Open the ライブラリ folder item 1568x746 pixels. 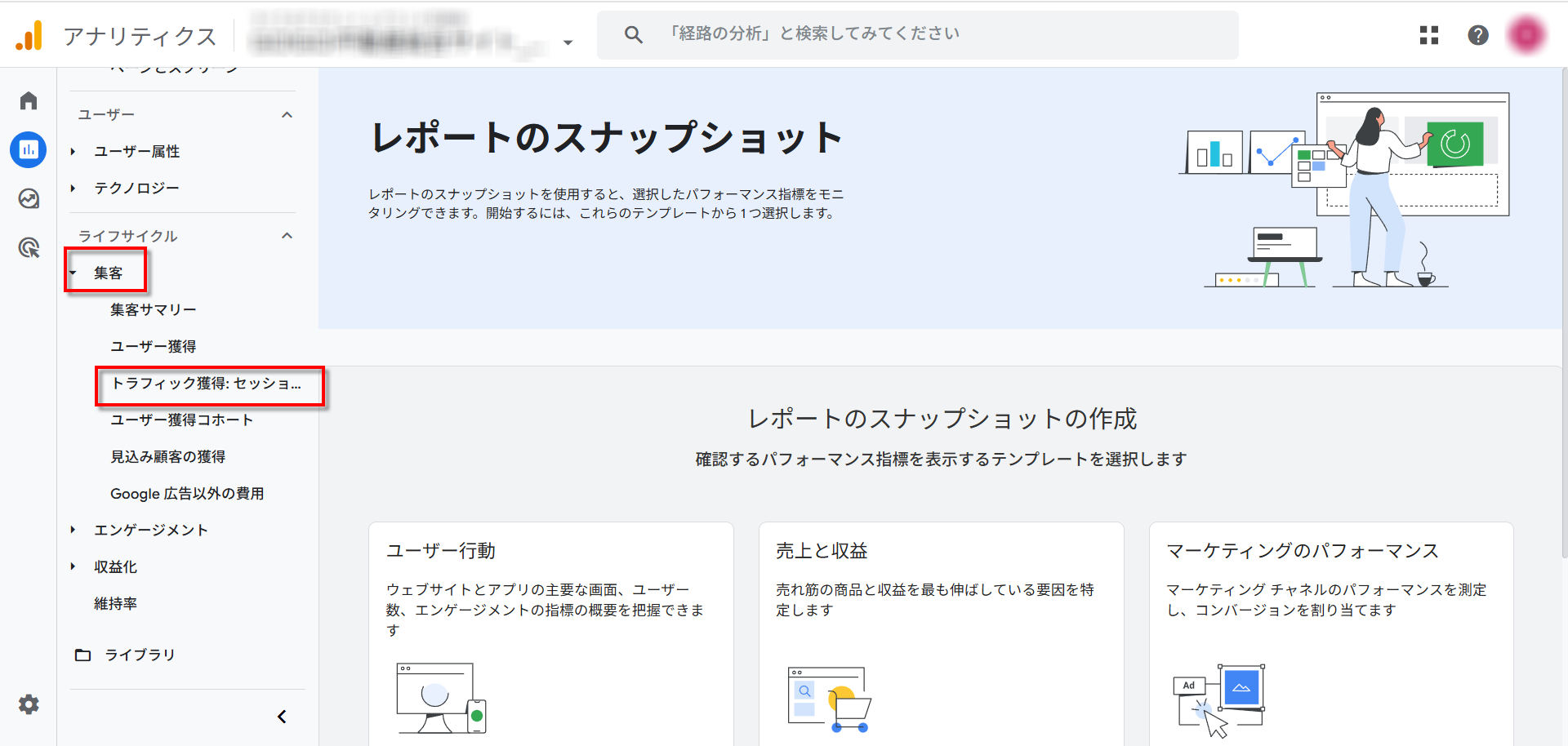(139, 655)
